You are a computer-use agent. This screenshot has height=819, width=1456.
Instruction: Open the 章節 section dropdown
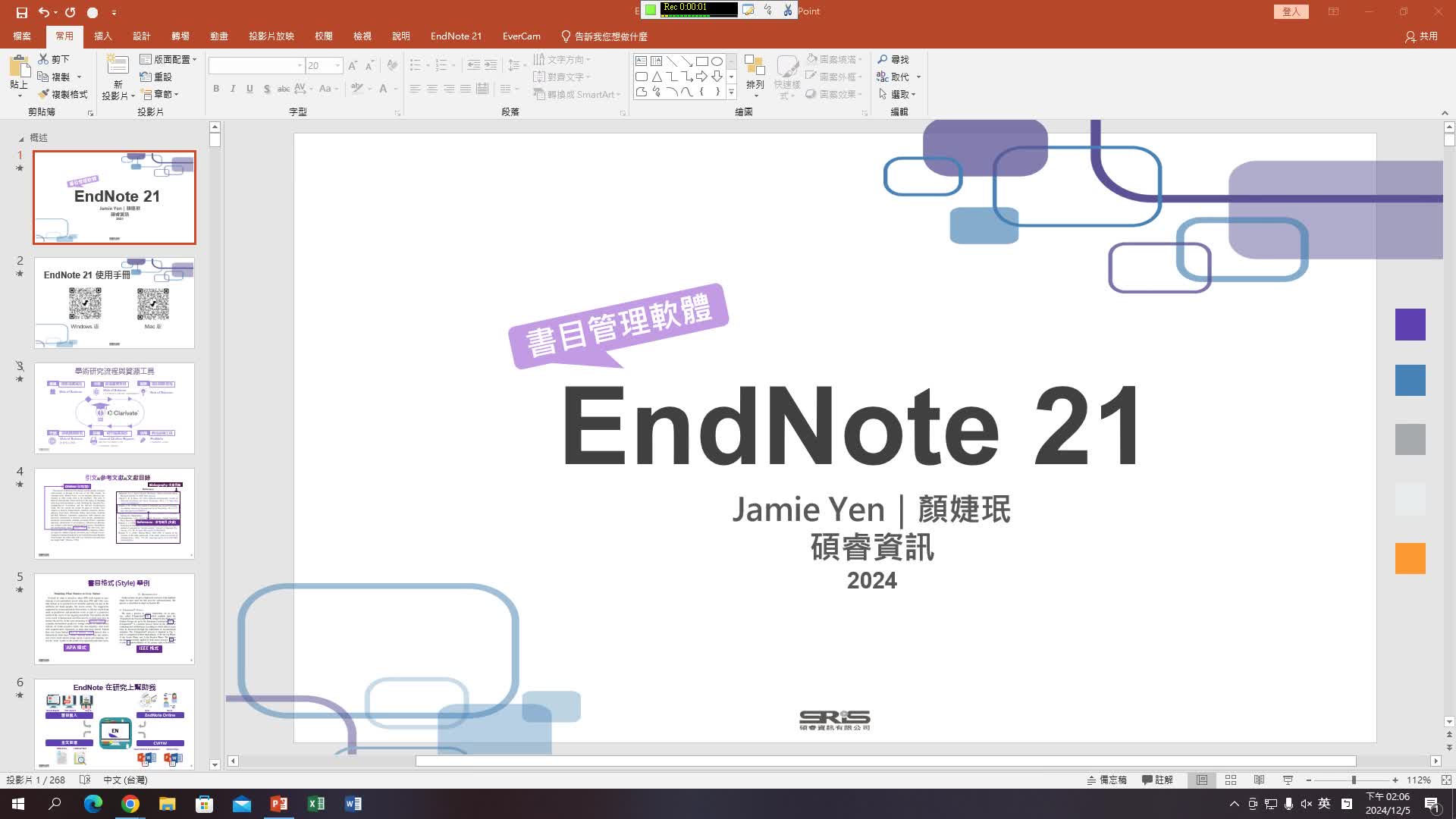pos(160,94)
